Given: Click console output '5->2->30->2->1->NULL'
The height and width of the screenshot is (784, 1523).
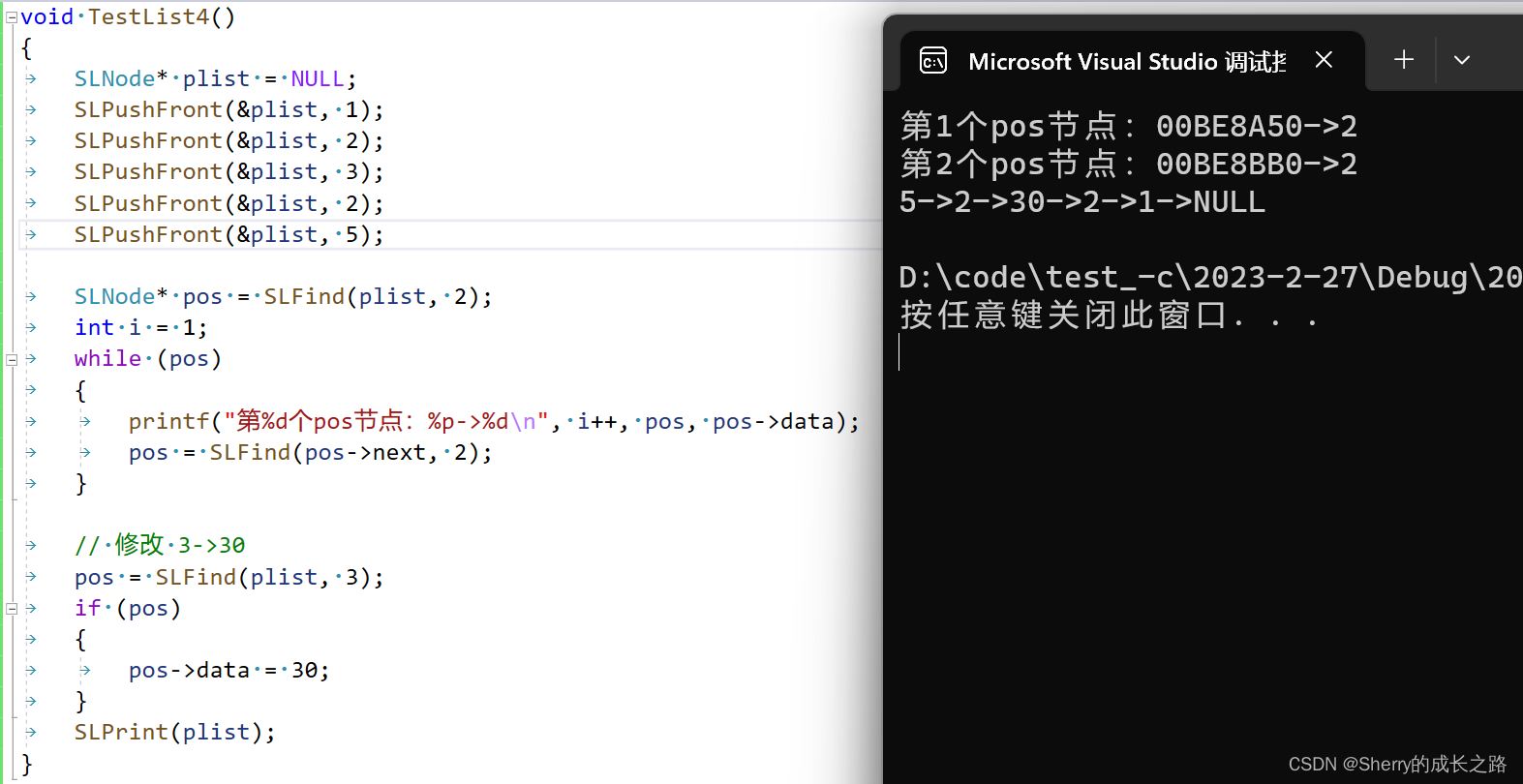Looking at the screenshot, I should [x=1082, y=201].
